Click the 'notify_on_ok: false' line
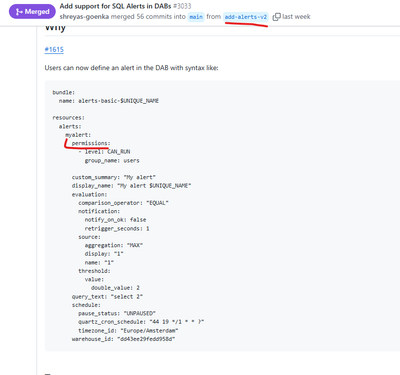The width and height of the screenshot is (400, 375). [x=115, y=220]
